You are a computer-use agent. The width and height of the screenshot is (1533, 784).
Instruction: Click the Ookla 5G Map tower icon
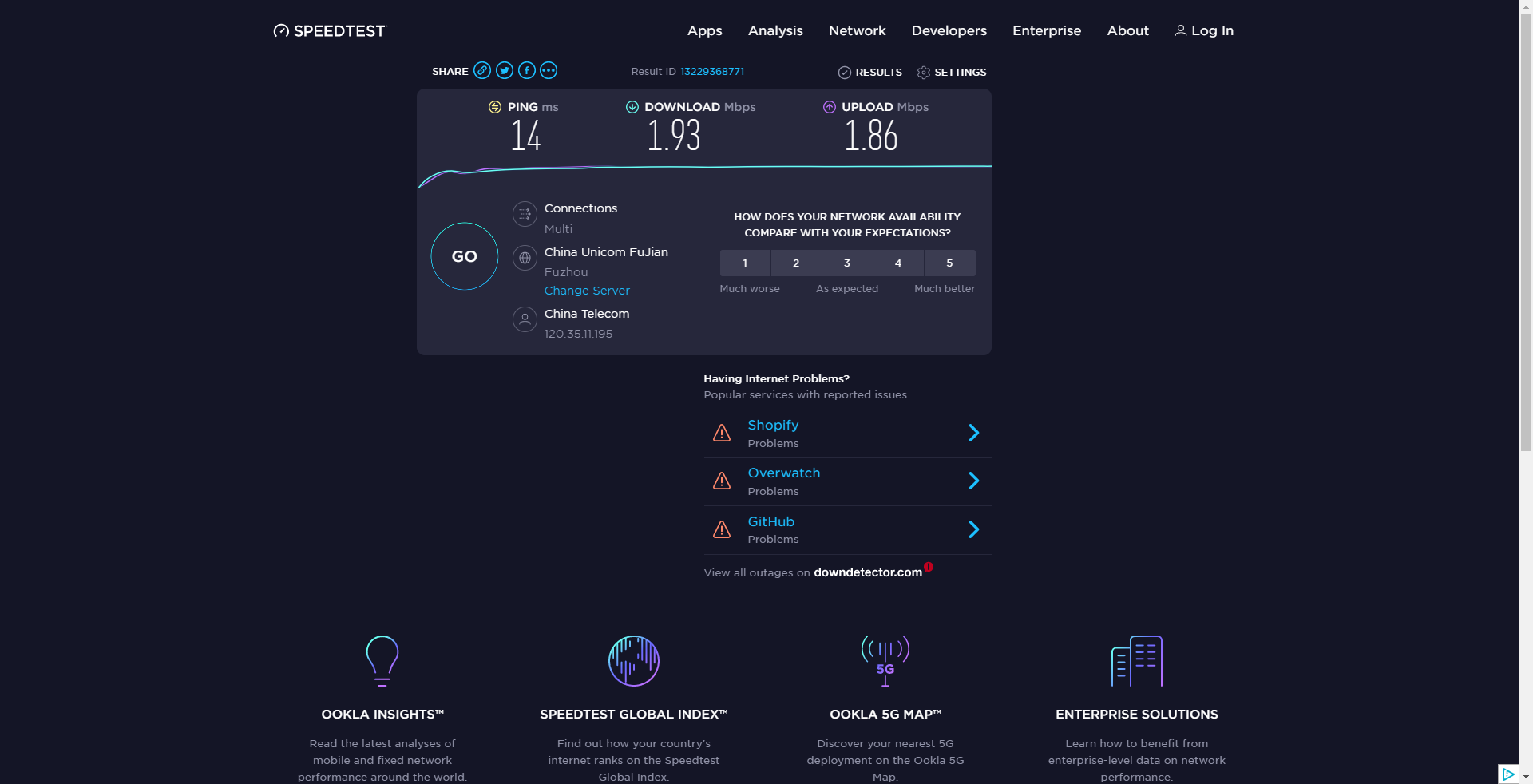pyautogui.click(x=885, y=661)
